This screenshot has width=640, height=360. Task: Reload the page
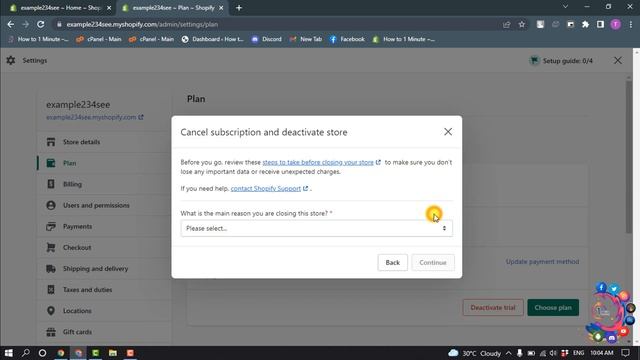(x=40, y=24)
